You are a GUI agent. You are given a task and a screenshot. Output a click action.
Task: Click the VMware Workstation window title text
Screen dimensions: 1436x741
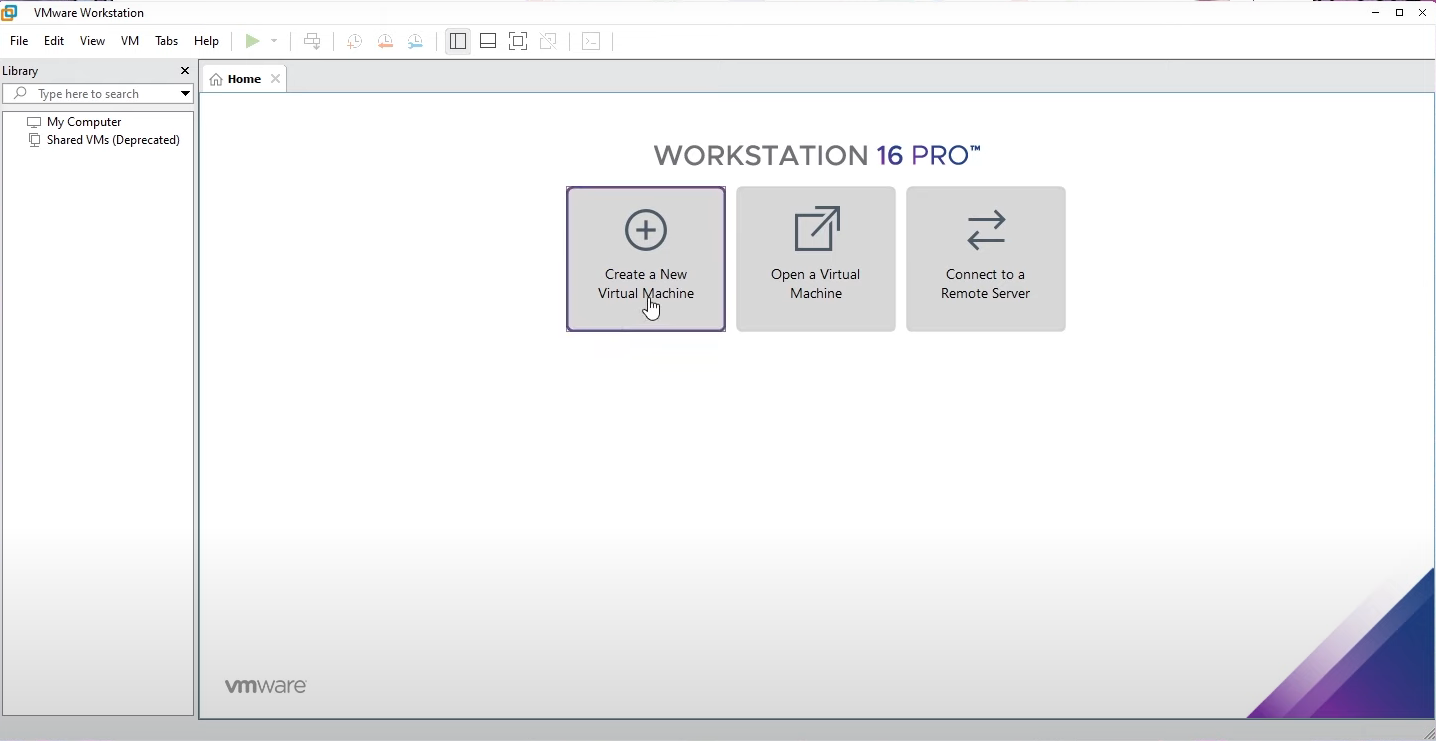[x=89, y=13]
